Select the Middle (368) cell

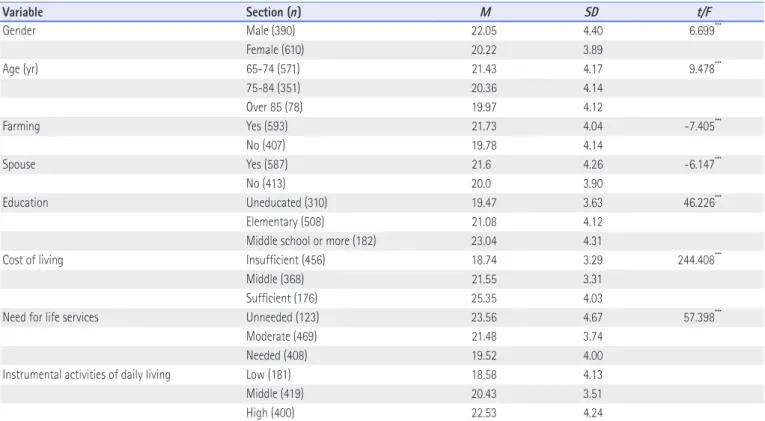[275, 279]
